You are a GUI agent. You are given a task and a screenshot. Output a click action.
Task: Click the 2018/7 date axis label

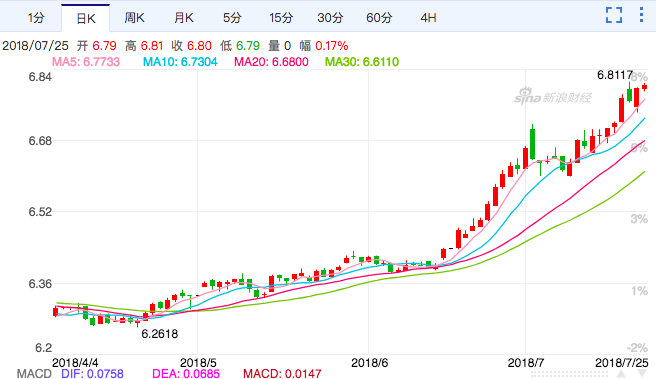click(x=526, y=362)
